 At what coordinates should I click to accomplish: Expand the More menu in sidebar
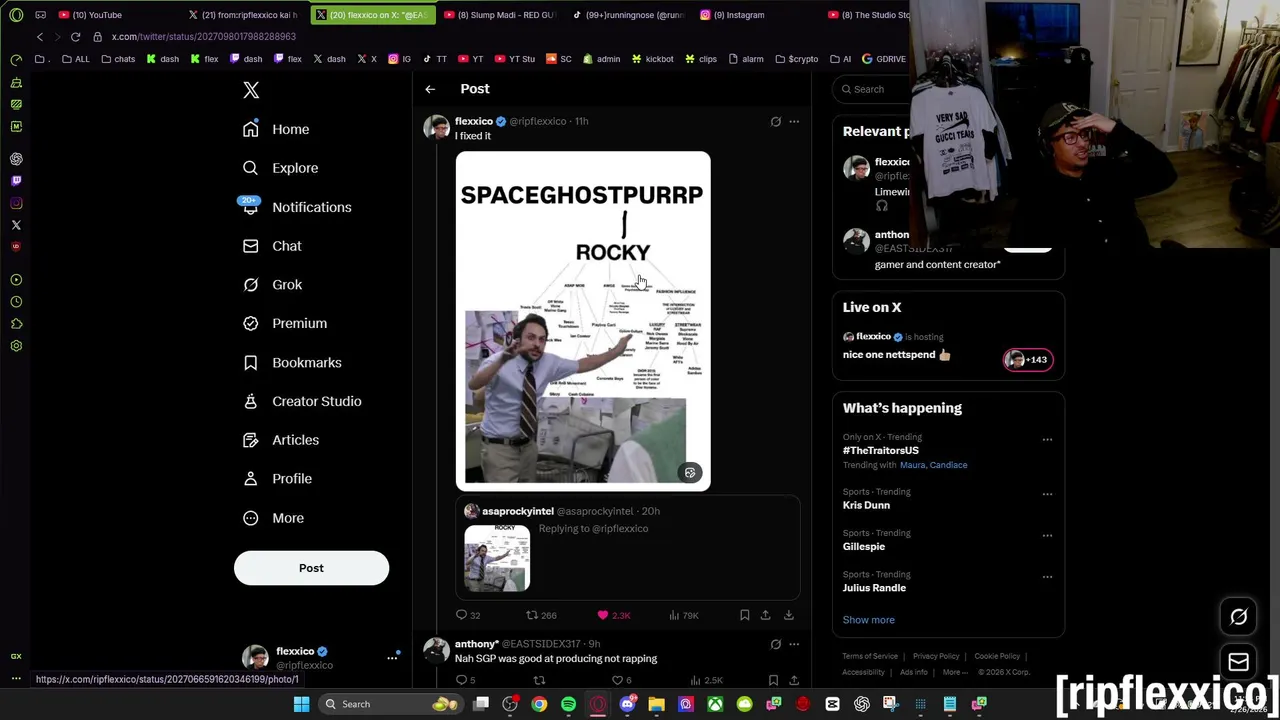point(274,518)
